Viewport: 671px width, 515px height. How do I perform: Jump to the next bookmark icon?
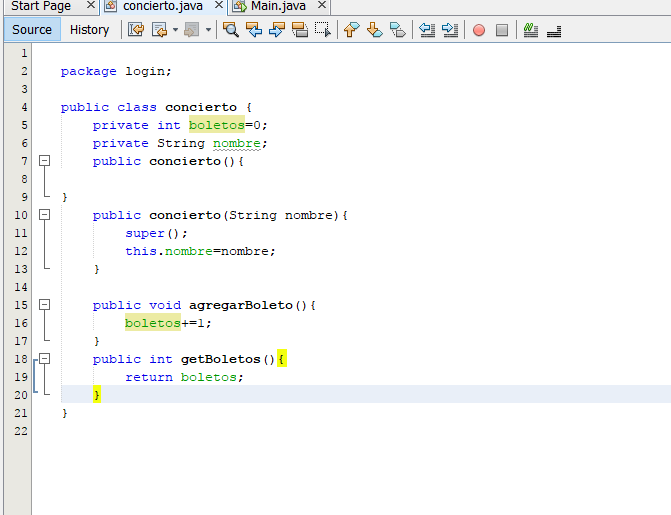(x=375, y=30)
